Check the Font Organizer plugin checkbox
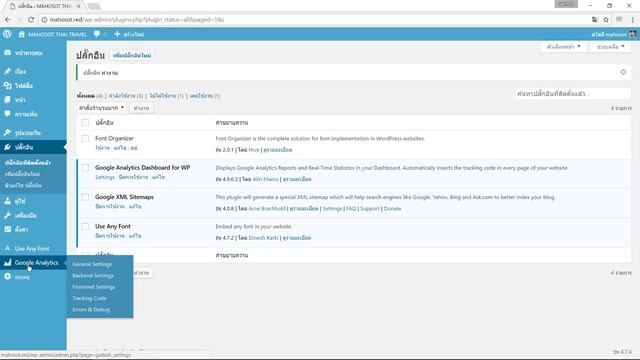This screenshot has height=360, width=640. (85, 138)
